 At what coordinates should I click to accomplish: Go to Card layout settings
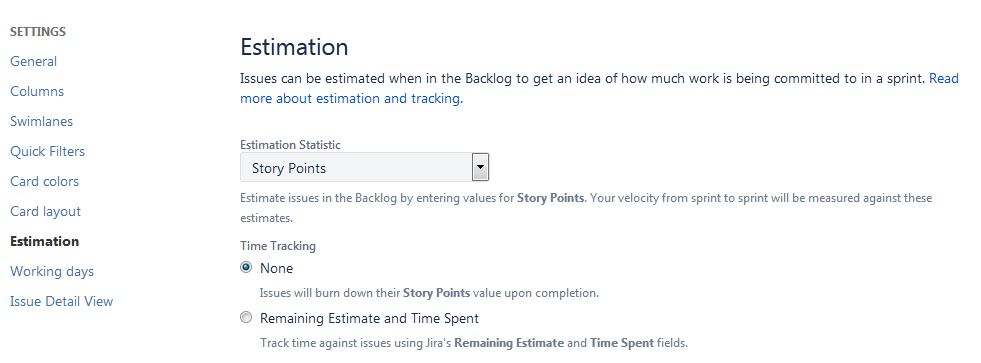tap(46, 212)
